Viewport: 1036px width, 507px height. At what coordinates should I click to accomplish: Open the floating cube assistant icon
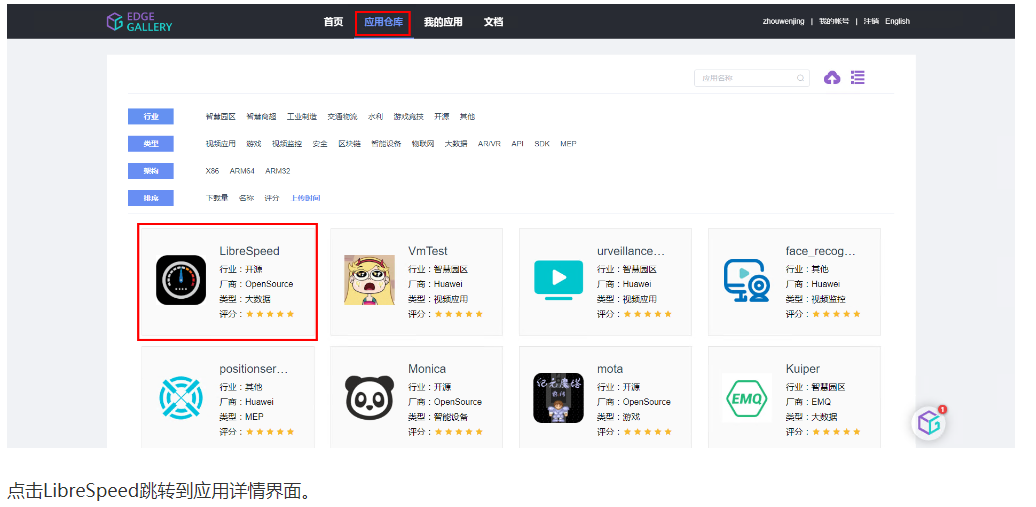pos(928,423)
